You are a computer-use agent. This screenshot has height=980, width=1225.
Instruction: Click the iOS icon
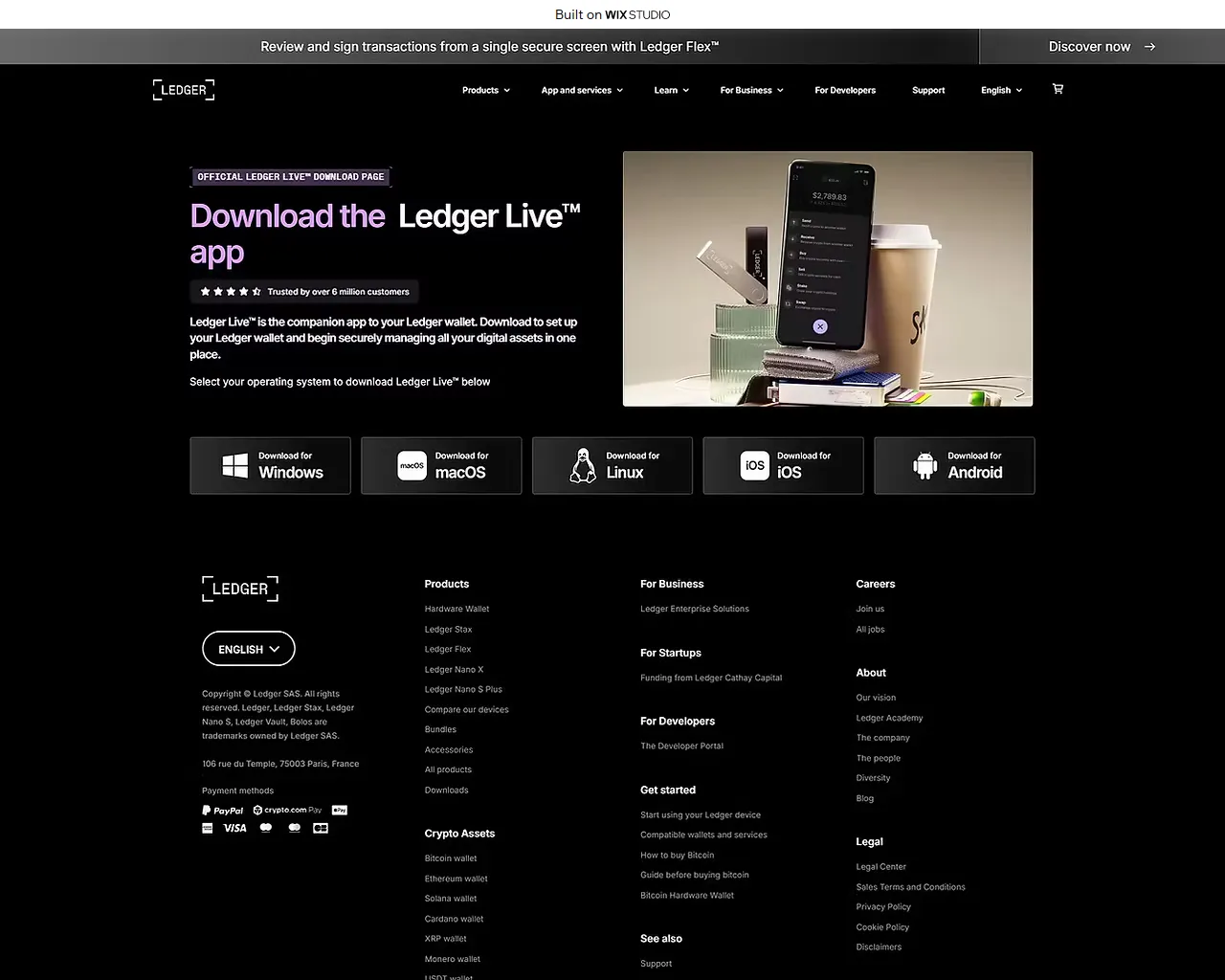tap(755, 466)
